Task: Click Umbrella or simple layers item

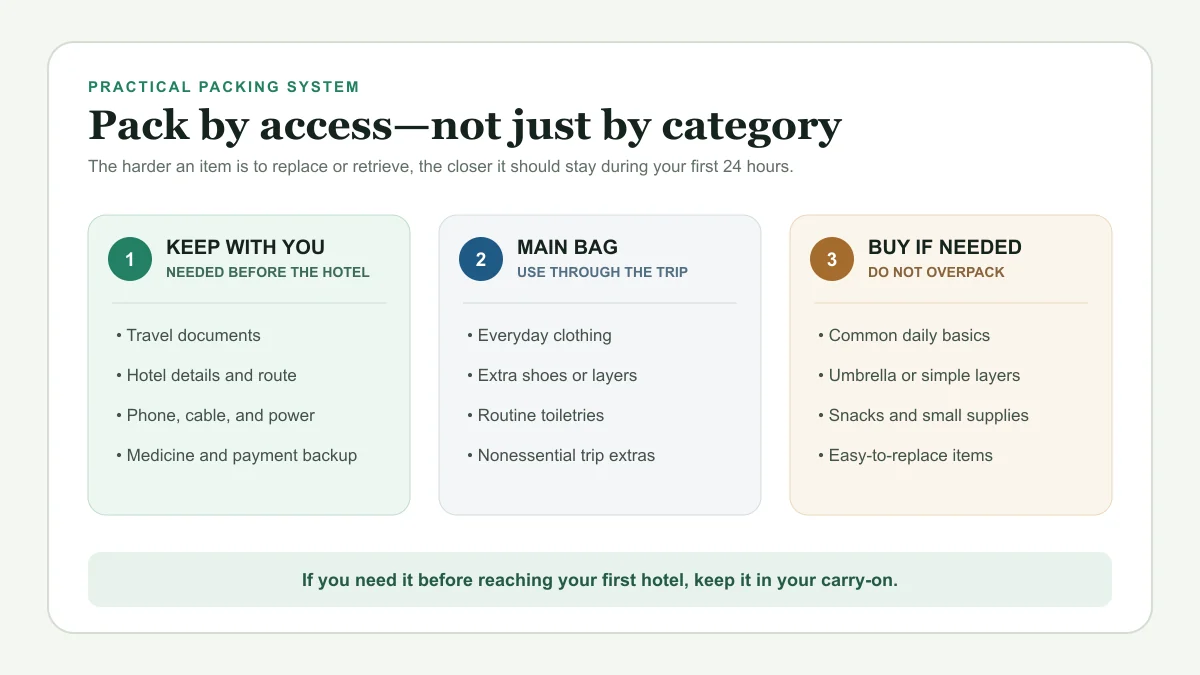Action: [919, 375]
